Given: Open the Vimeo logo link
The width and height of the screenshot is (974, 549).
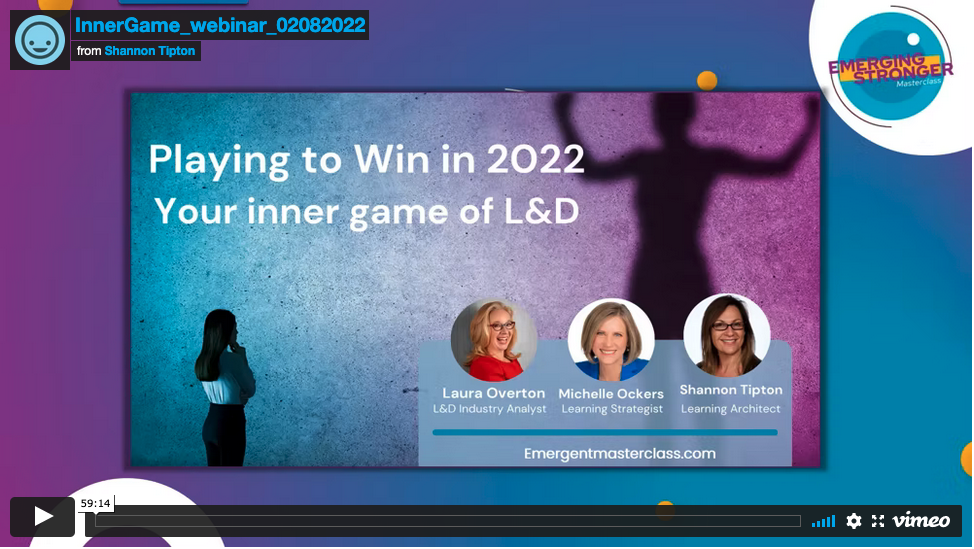Looking at the screenshot, I should (x=921, y=520).
